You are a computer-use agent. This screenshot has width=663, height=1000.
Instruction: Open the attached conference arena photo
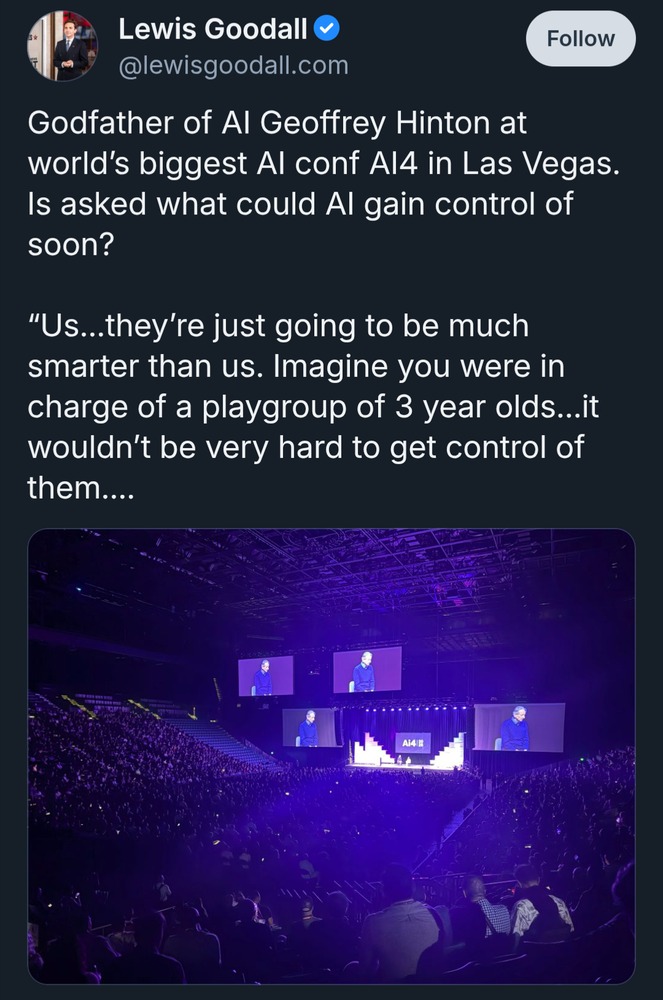[331, 755]
